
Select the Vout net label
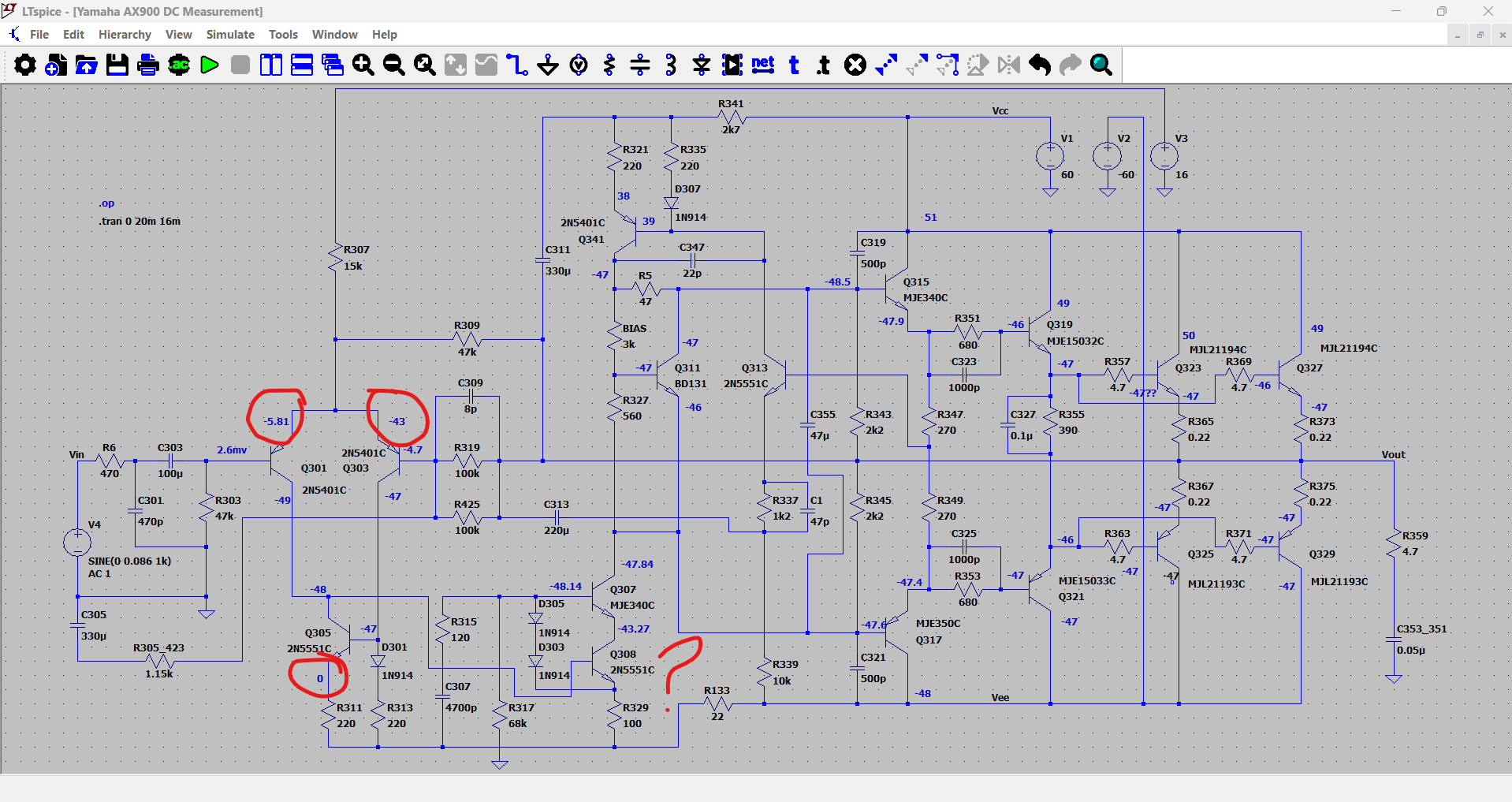coord(1393,455)
